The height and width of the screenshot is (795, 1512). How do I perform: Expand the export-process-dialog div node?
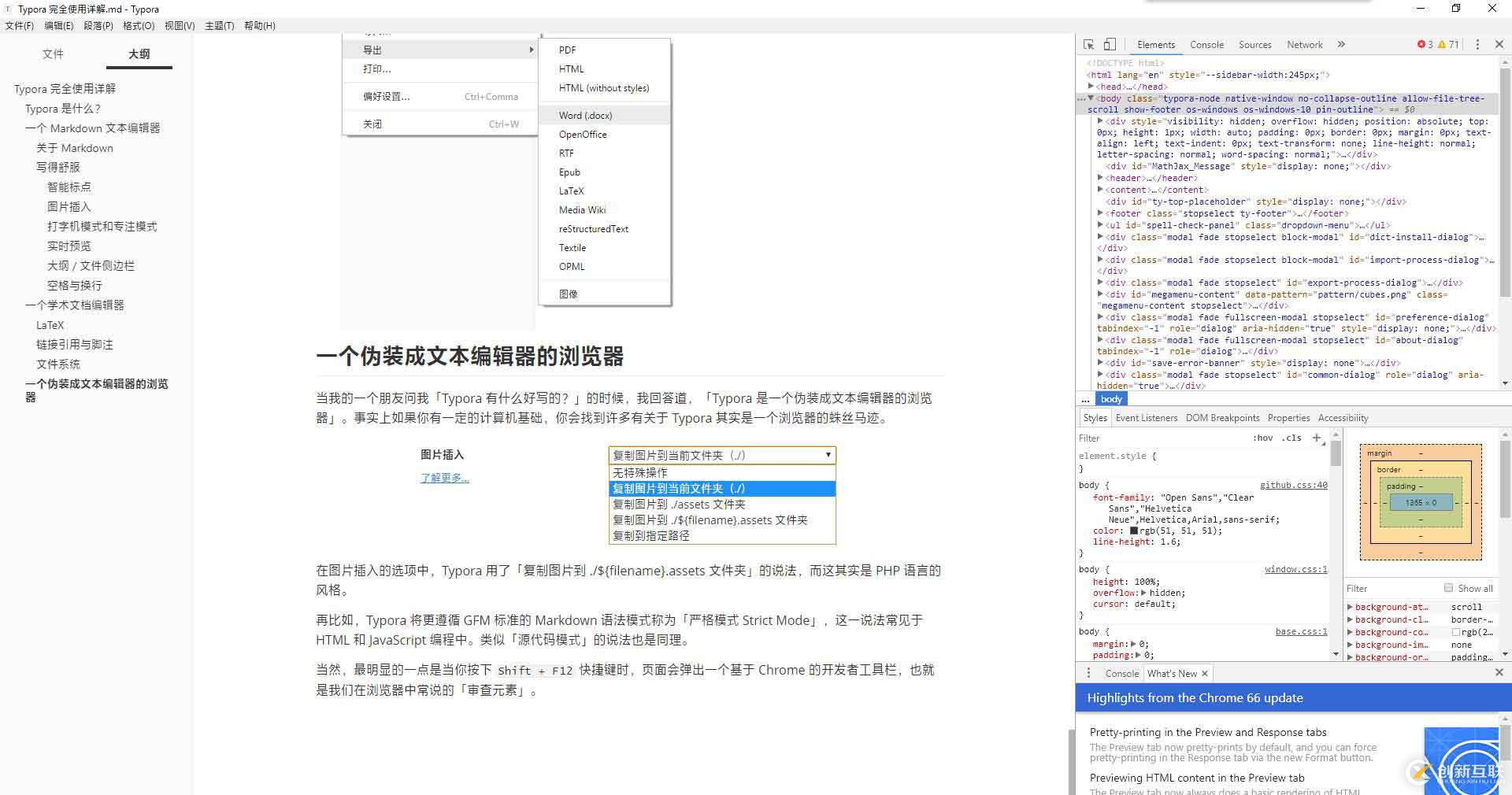point(1101,283)
